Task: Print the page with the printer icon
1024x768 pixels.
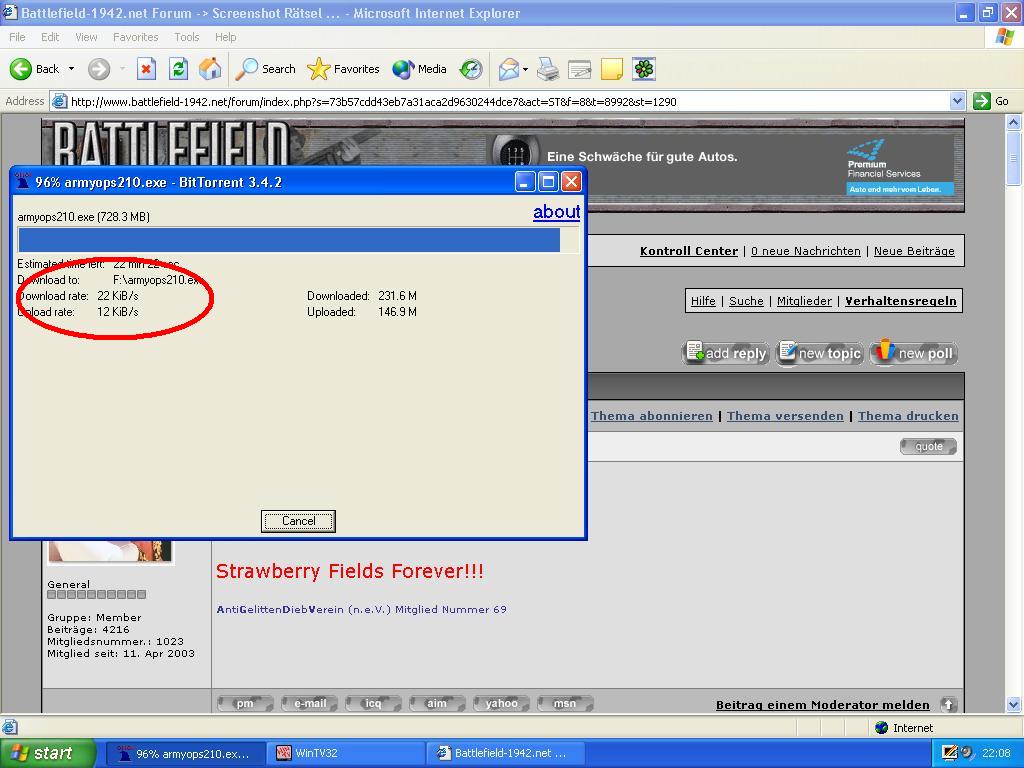Action: tap(548, 69)
